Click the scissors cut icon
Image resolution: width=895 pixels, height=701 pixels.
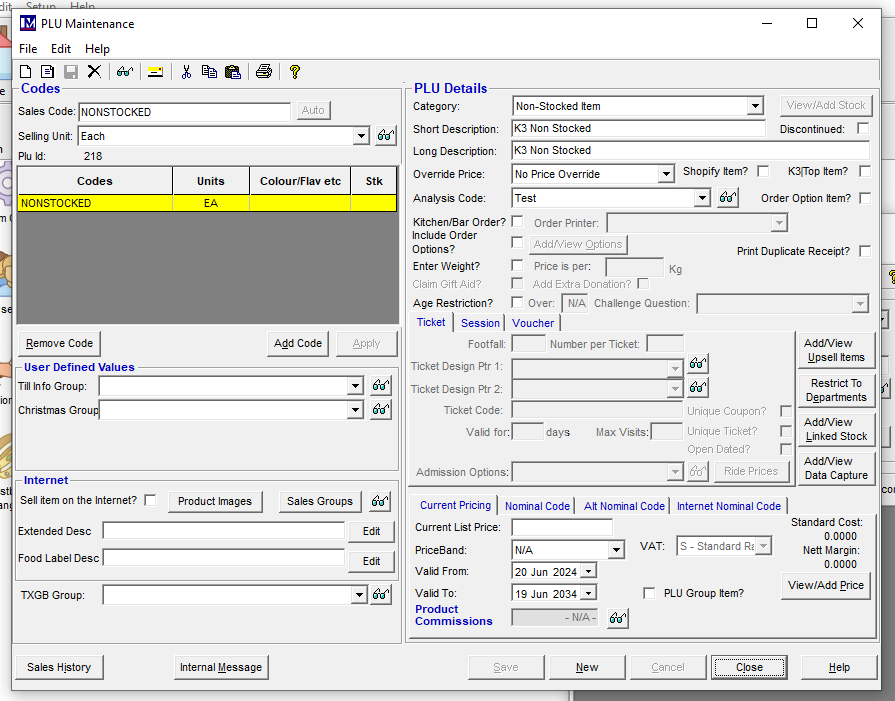pos(186,71)
